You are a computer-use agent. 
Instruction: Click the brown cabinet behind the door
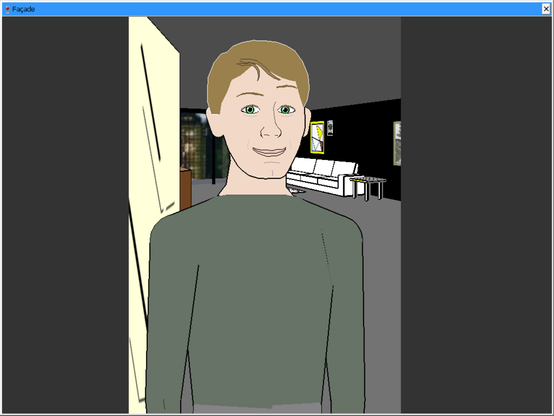[x=185, y=189]
